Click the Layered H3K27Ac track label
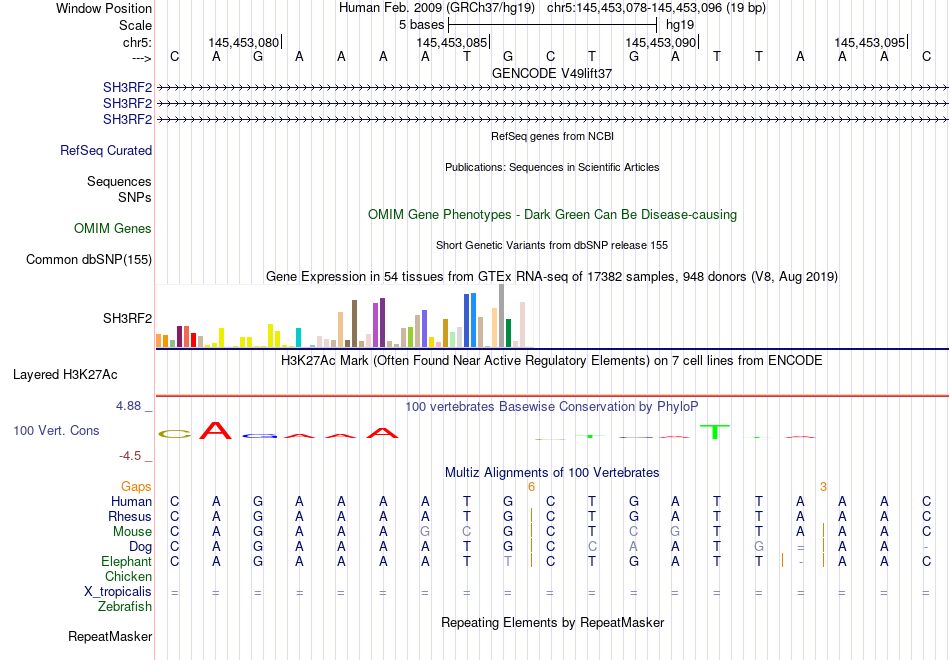 [x=65, y=375]
